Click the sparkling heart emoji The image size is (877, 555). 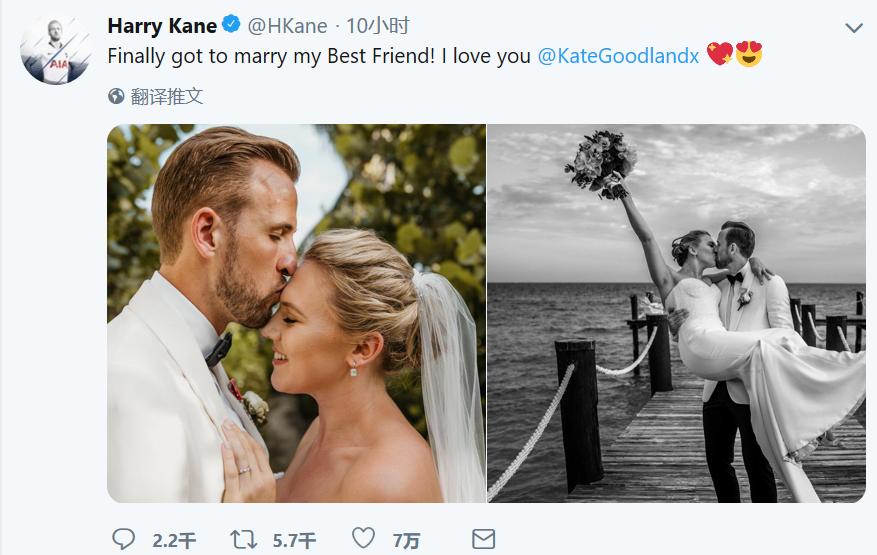tap(719, 55)
